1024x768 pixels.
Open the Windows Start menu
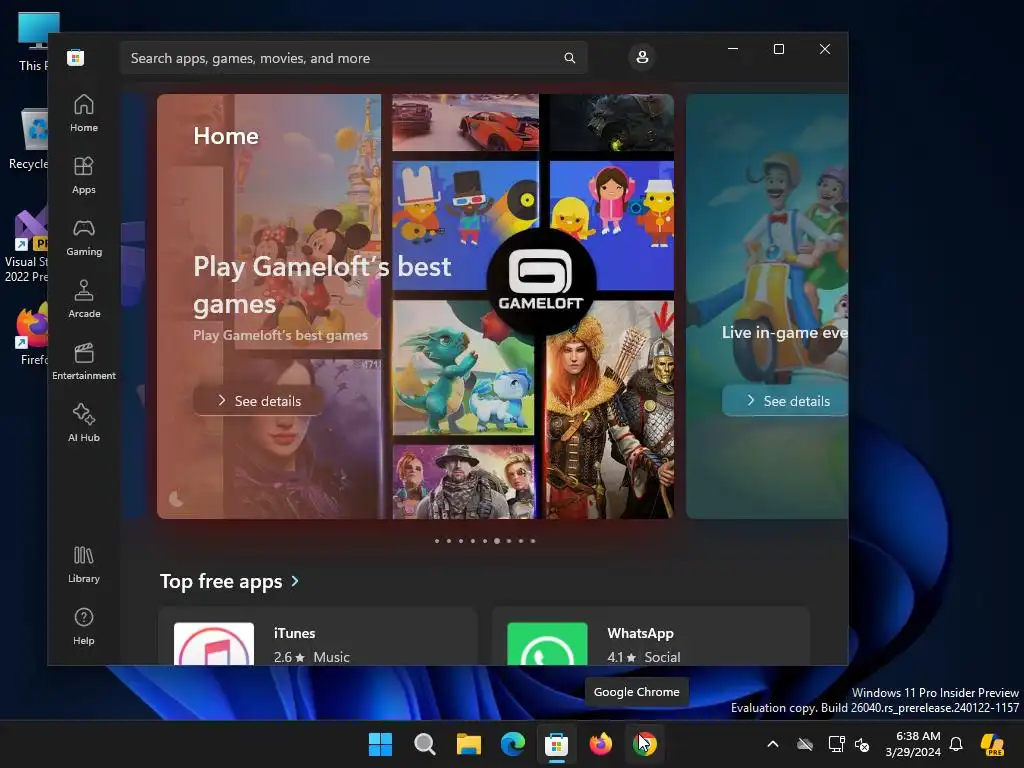coord(380,744)
